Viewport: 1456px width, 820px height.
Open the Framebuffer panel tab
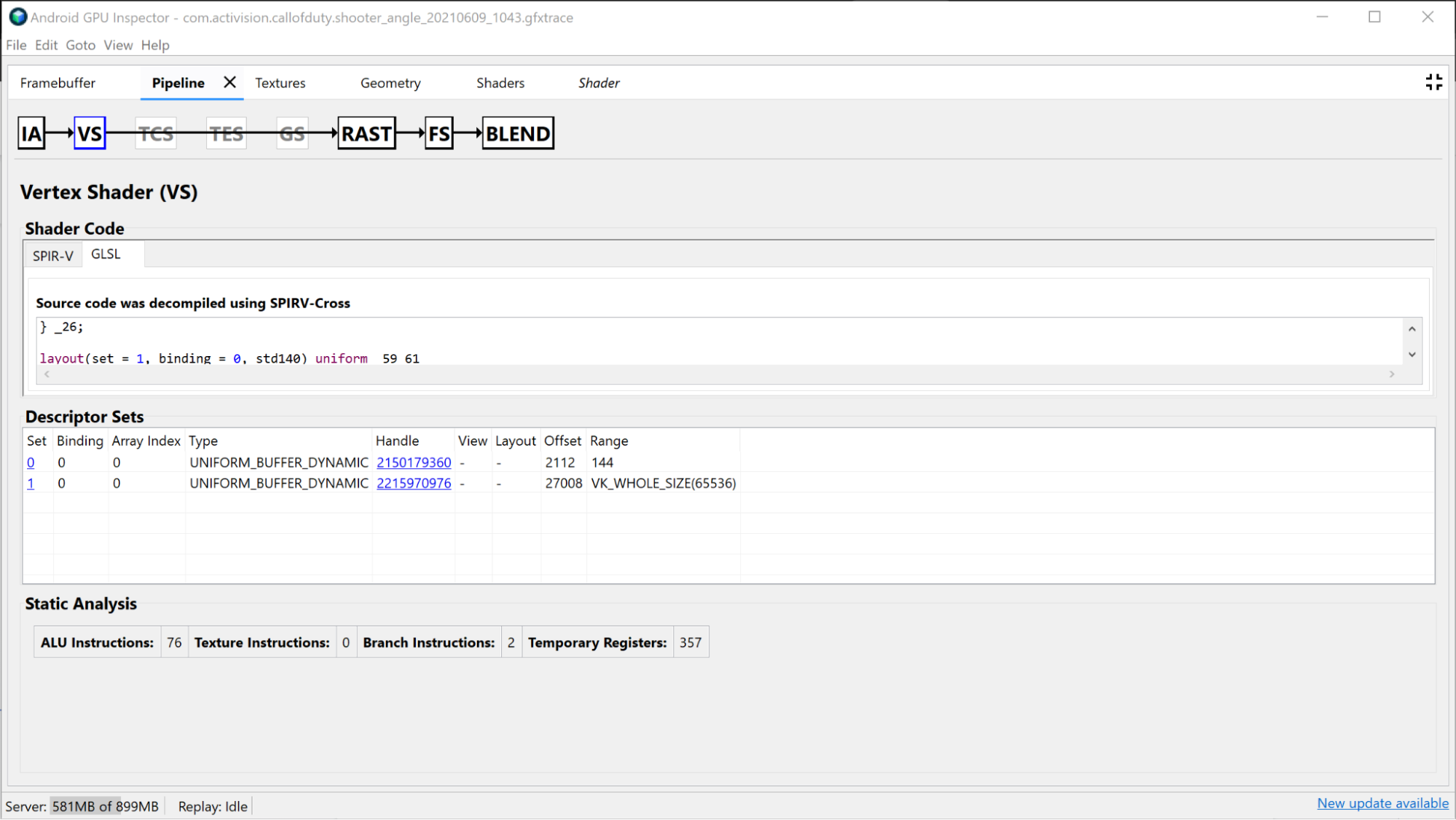coord(57,82)
